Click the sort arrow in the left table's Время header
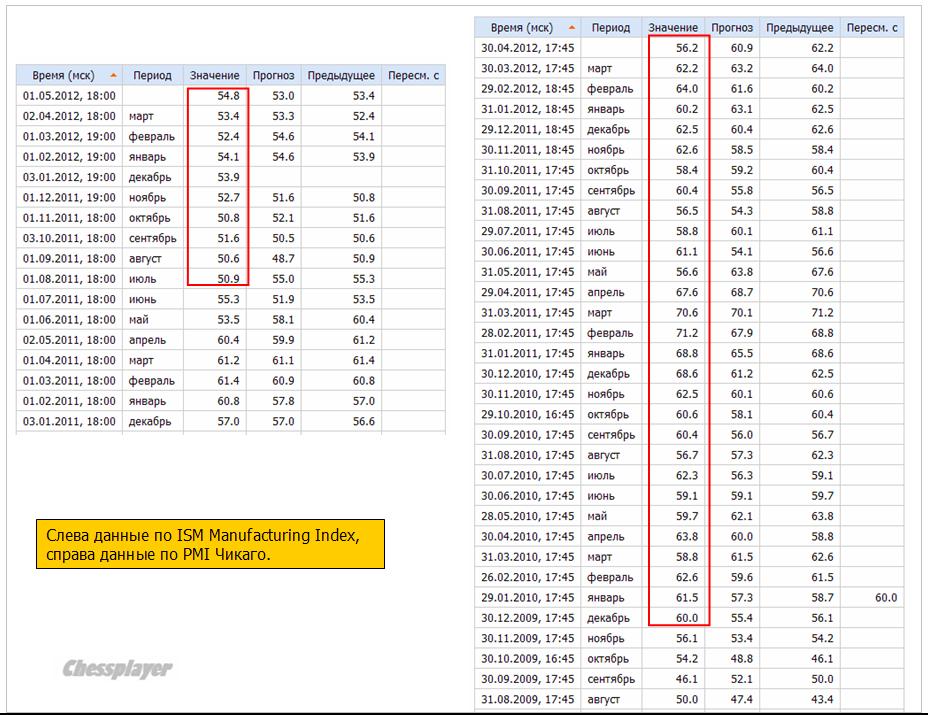Screen dimensions: 928x715 [x=113, y=75]
